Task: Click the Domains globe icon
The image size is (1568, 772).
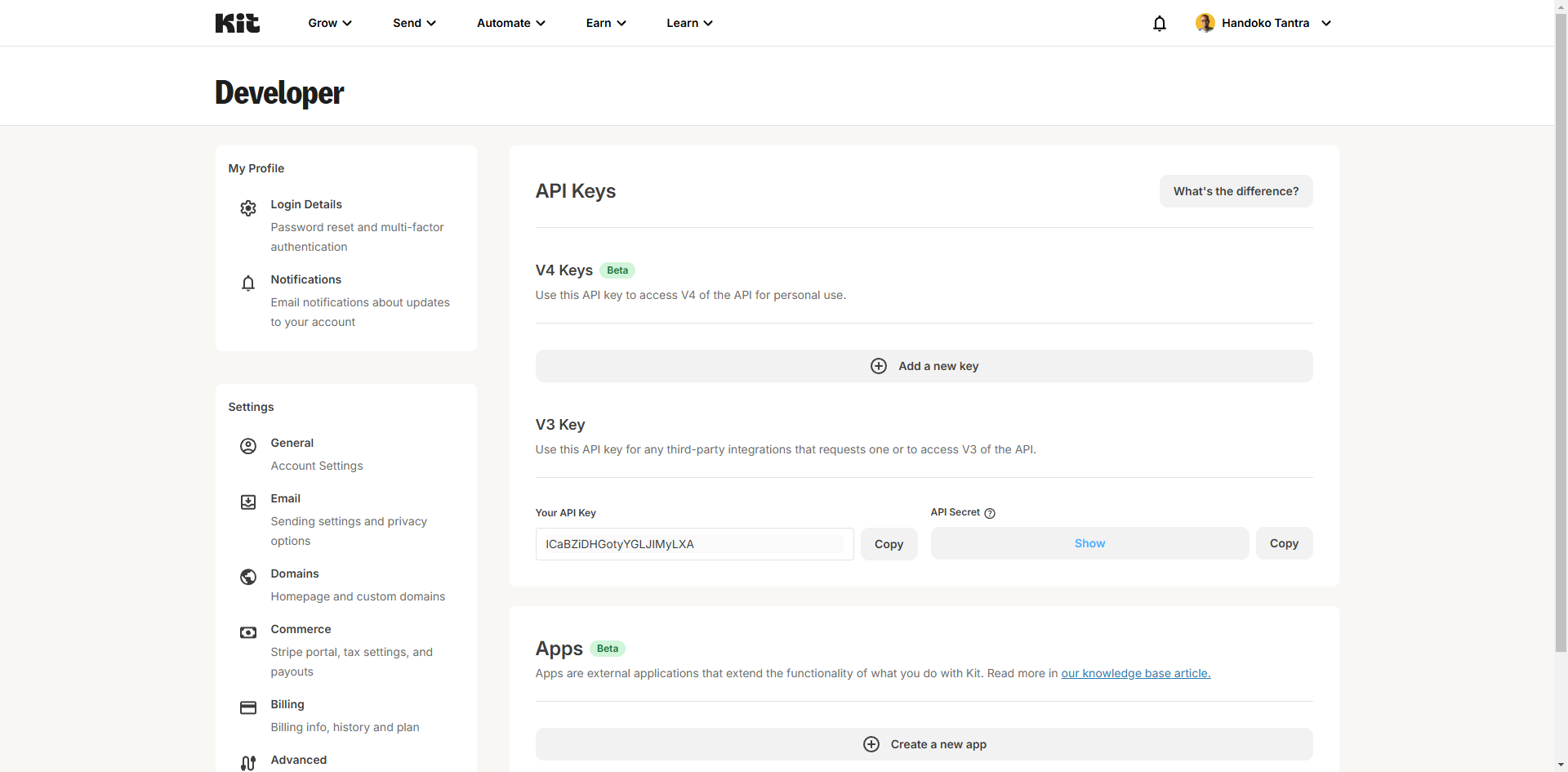Action: tap(248, 577)
